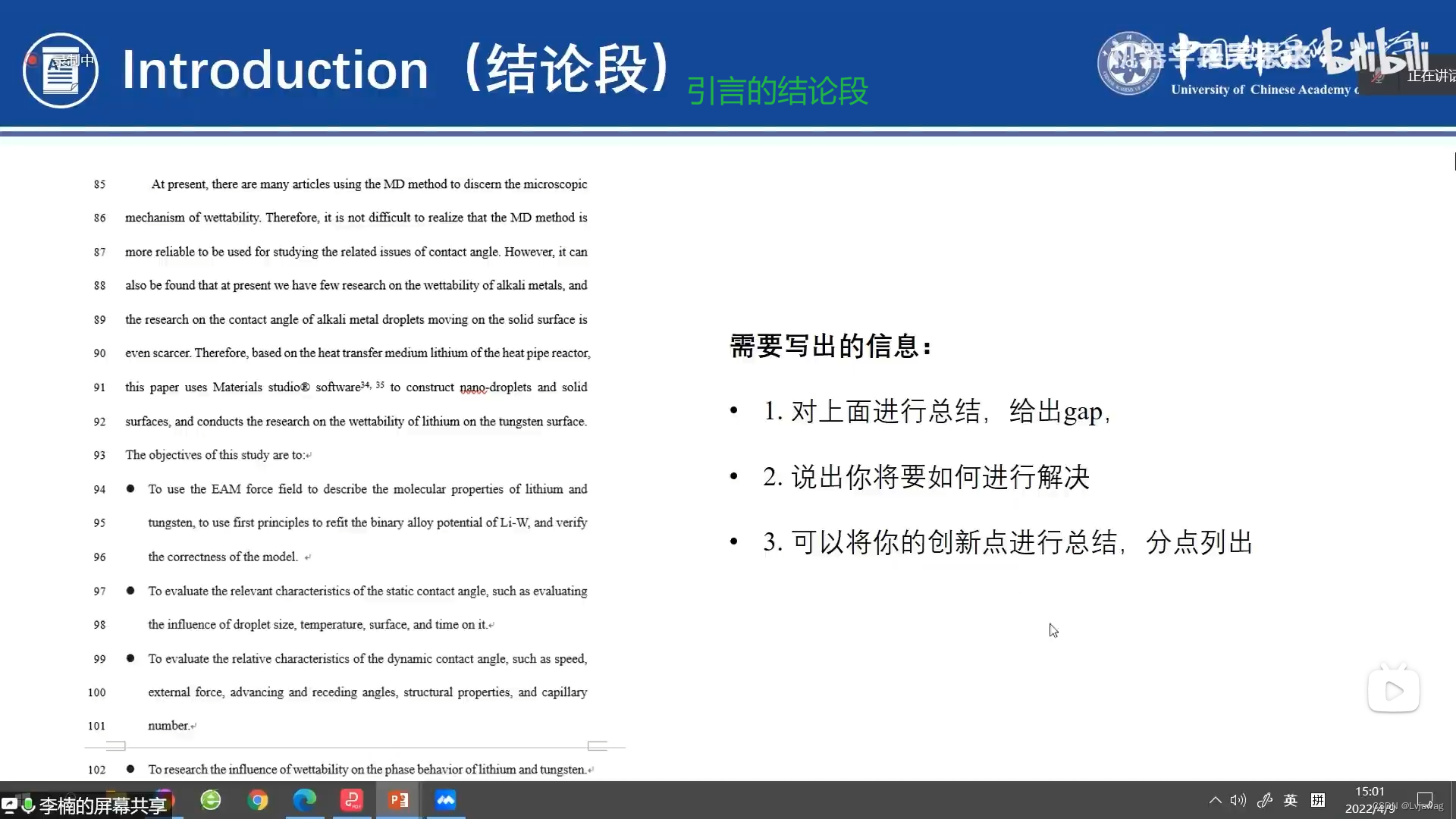
Task: Switch to PowerPoint in the taskbar
Action: pos(399,800)
